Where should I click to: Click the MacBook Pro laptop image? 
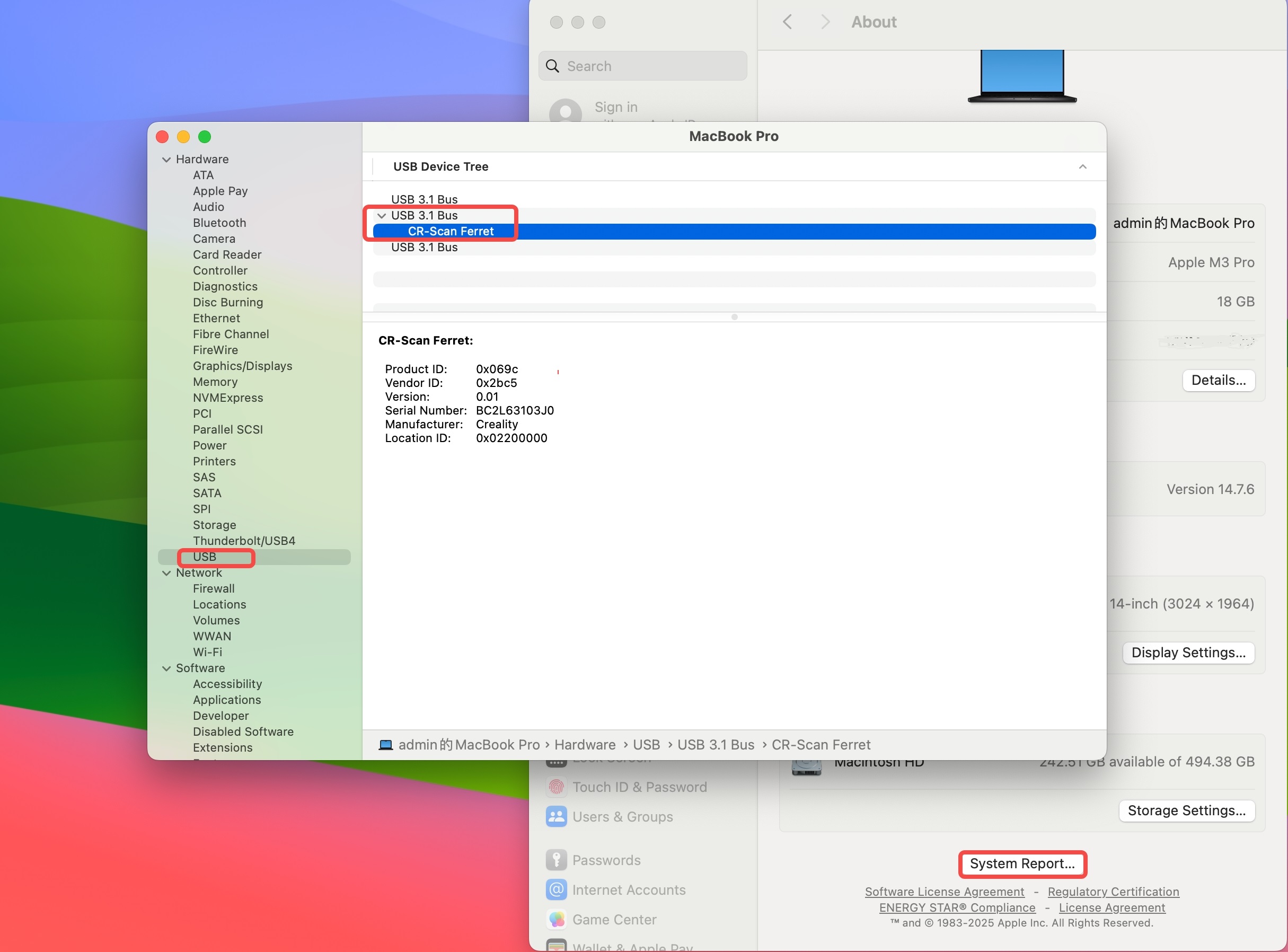click(x=1022, y=76)
